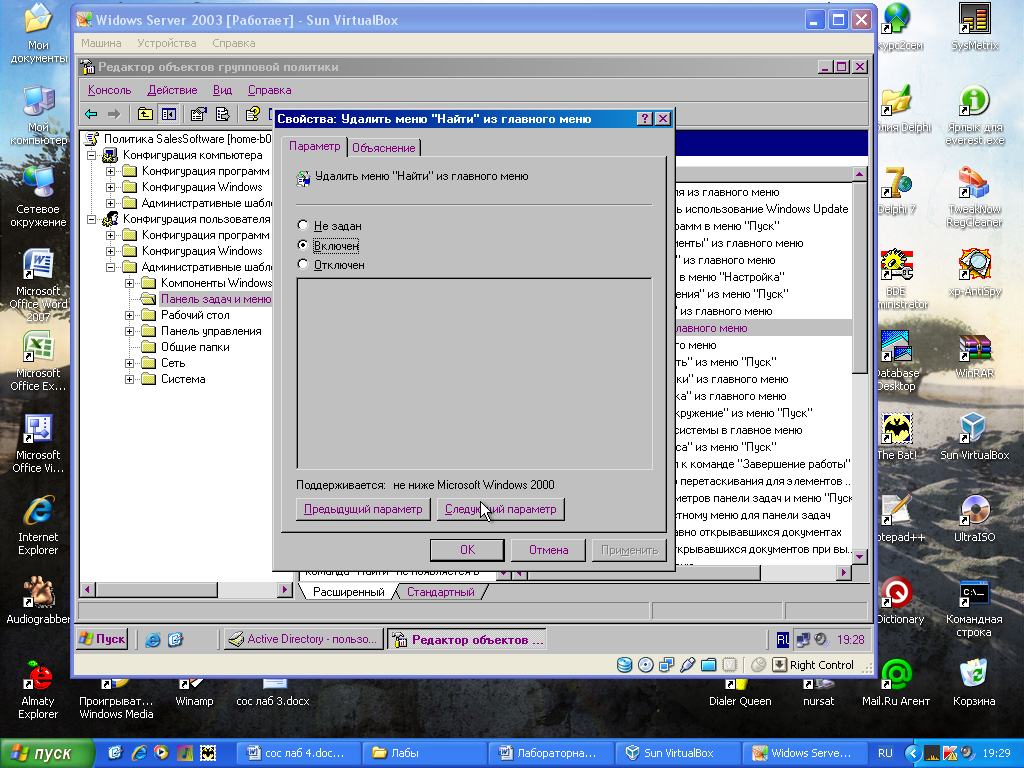Open 'сос лаб 4.doc' host taskbar item
Image resolution: width=1024 pixels, height=768 pixels.
coord(296,753)
